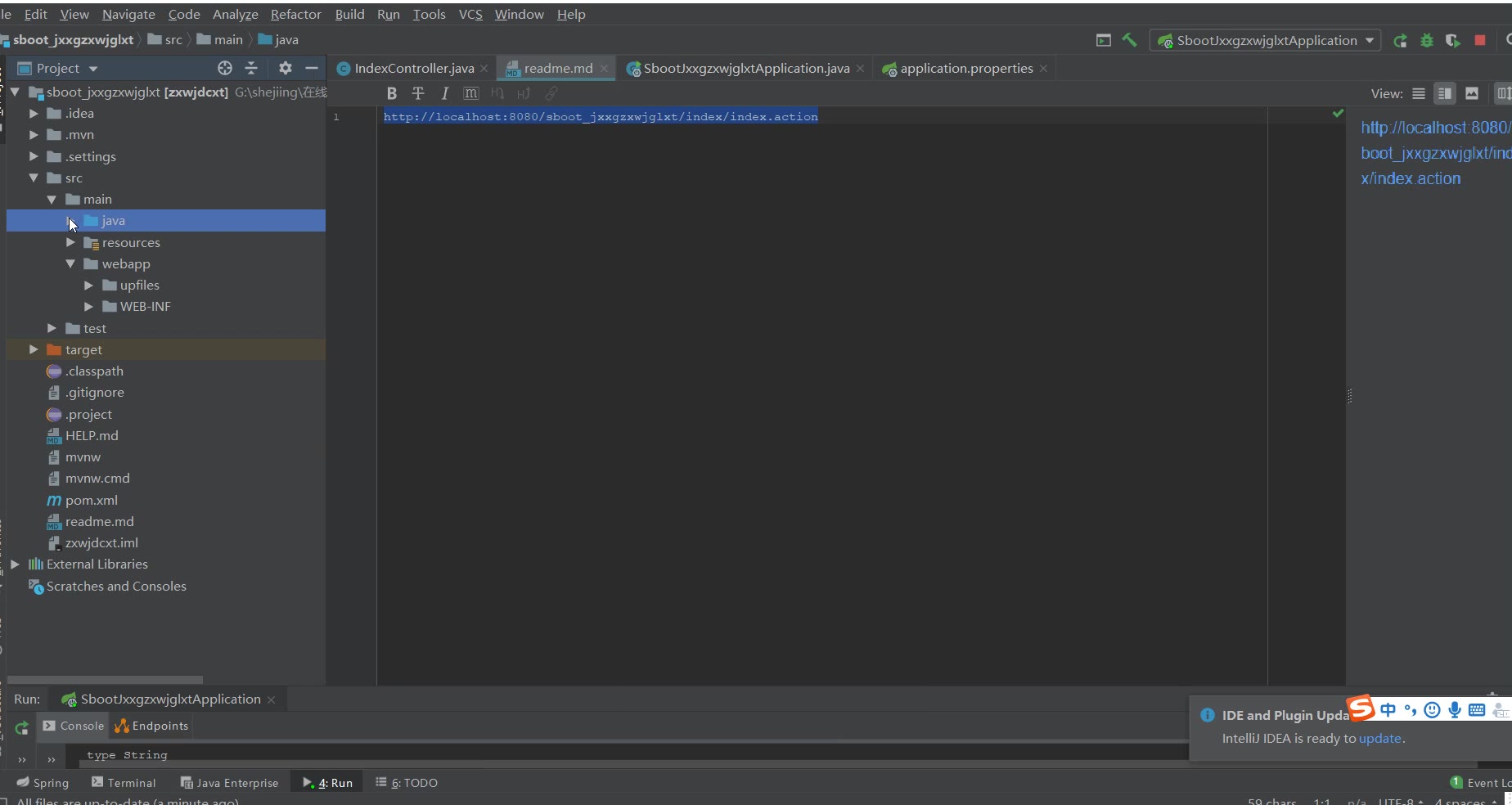The height and width of the screenshot is (805, 1512).
Task: Open pom.xml Maven file
Action: pyautogui.click(x=82, y=500)
